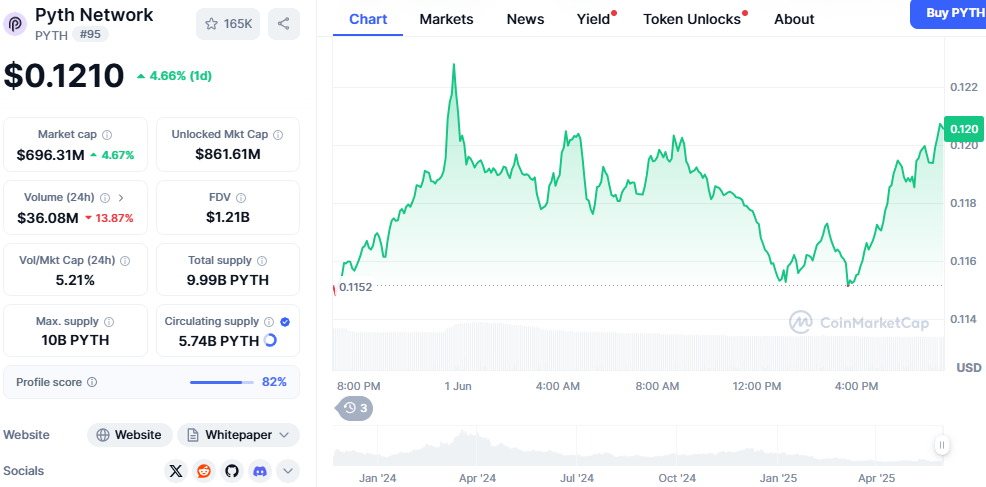Screen dimensions: 986x487
Task: Open the Reddit social link
Action: 204,471
